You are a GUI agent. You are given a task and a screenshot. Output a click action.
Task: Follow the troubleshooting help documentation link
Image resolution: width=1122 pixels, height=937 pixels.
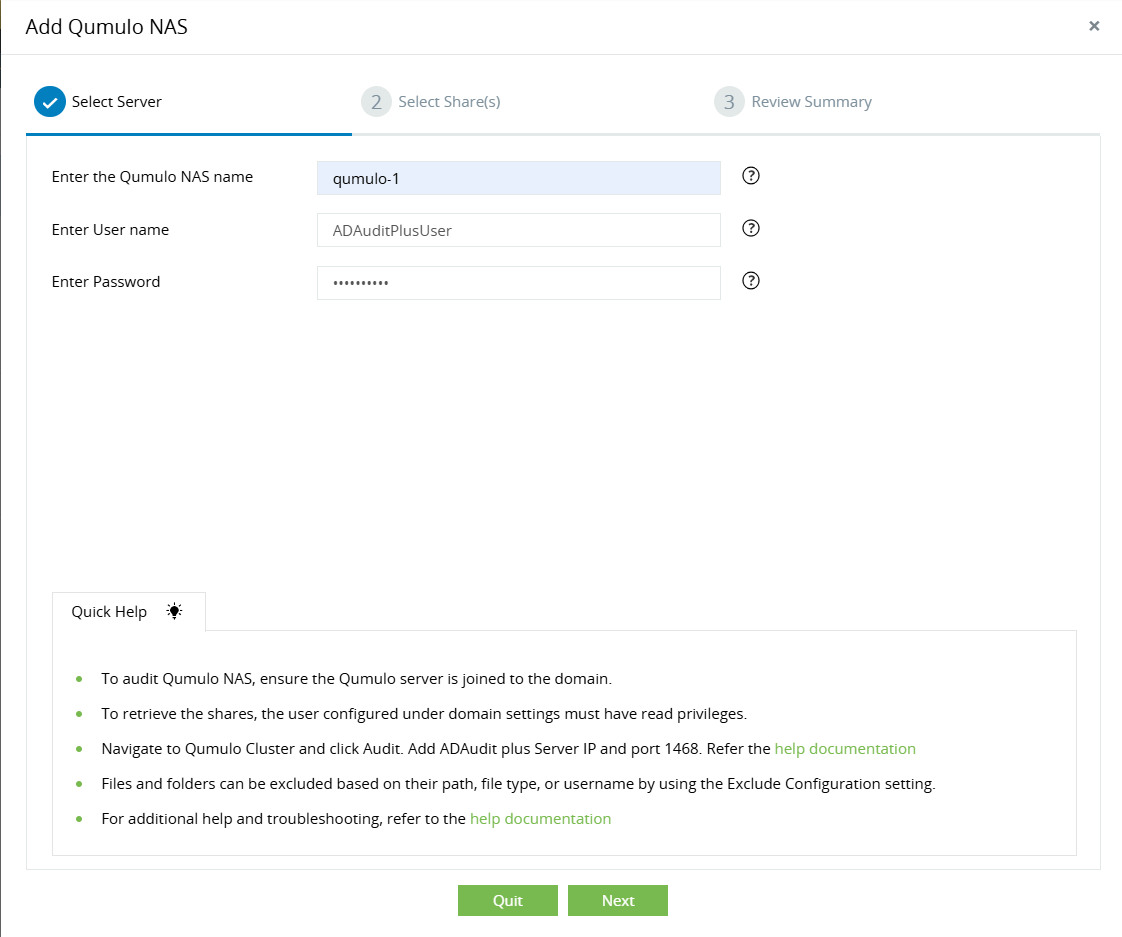(x=540, y=818)
